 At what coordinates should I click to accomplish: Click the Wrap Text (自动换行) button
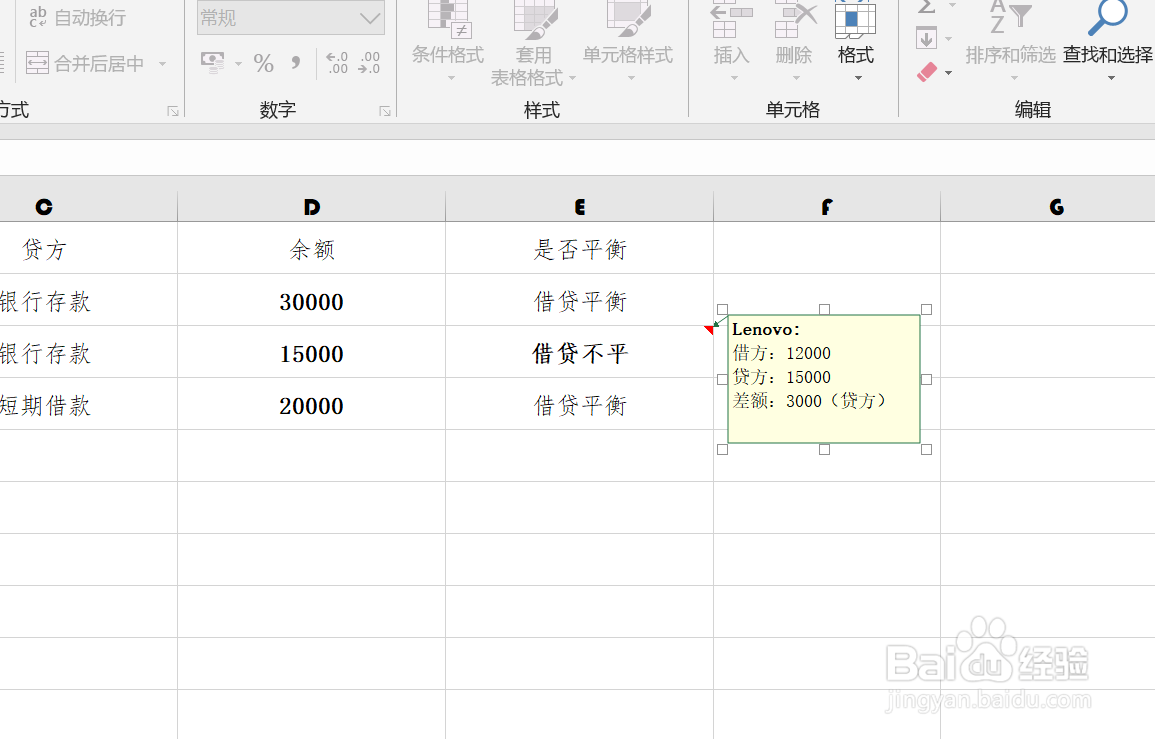click(x=77, y=17)
